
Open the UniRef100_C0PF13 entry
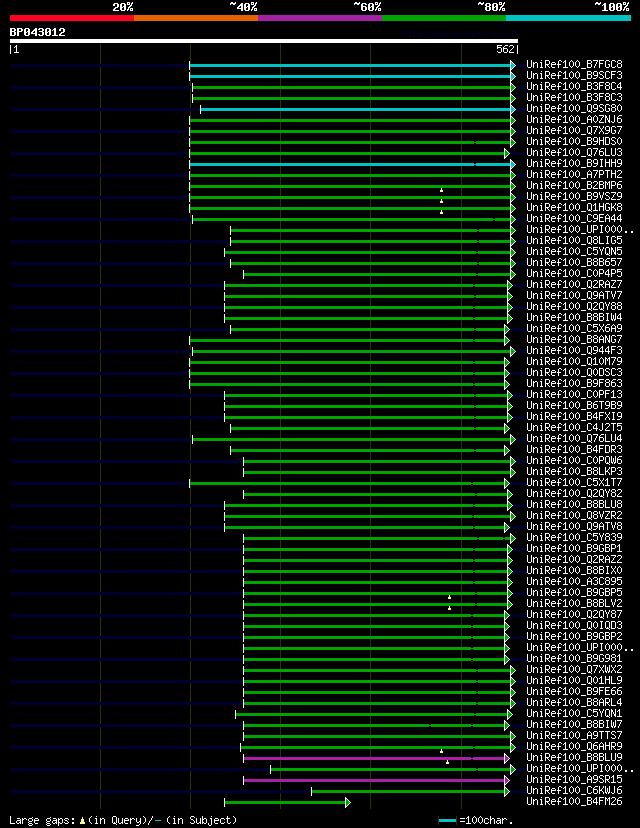pyautogui.click(x=574, y=394)
